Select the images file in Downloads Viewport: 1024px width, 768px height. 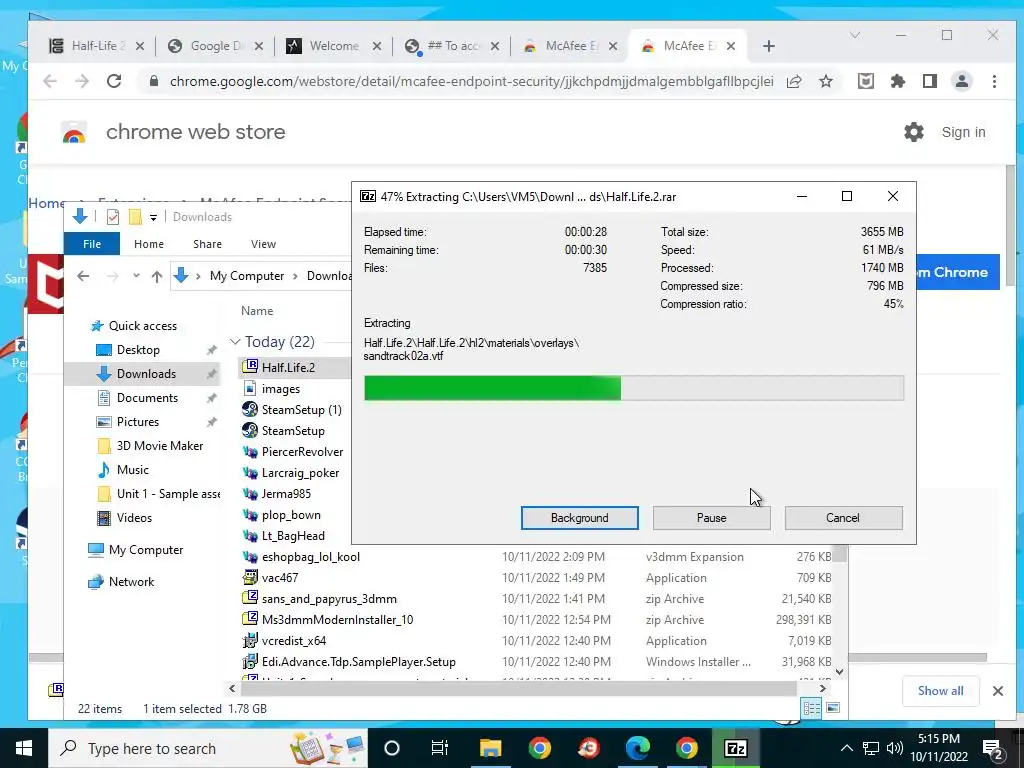tap(281, 389)
